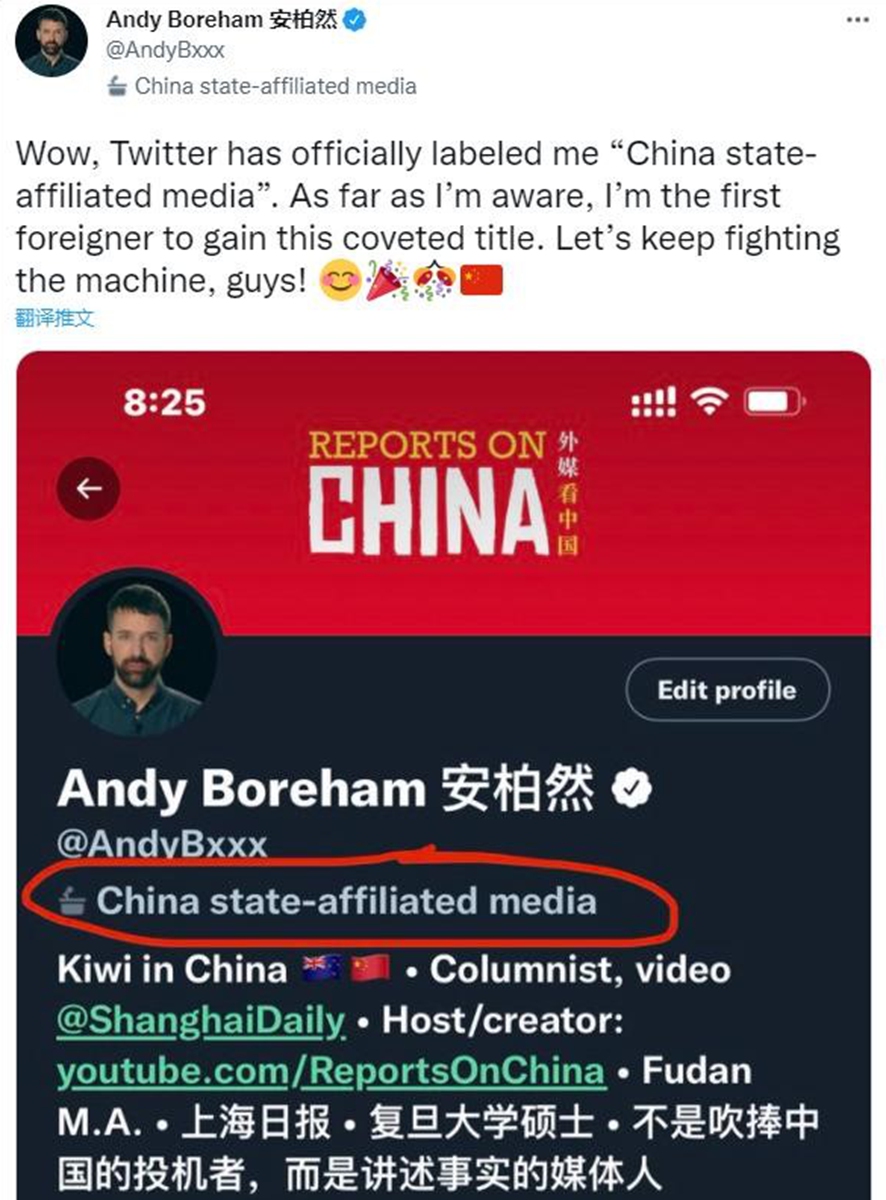Click the @AndyBxxx handle under author name
886x1200 pixels.
click(165, 50)
